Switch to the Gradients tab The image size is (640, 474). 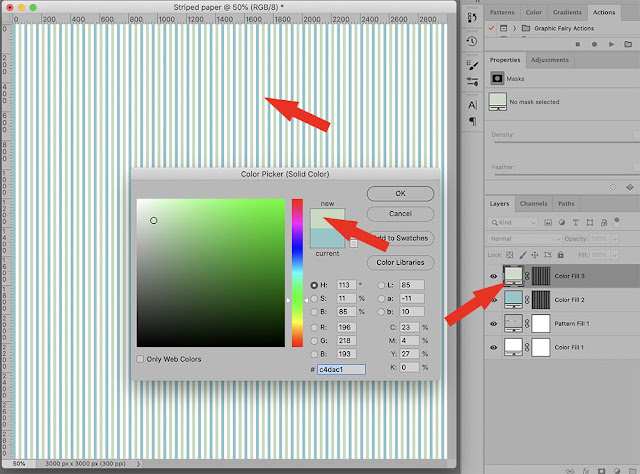pos(567,12)
